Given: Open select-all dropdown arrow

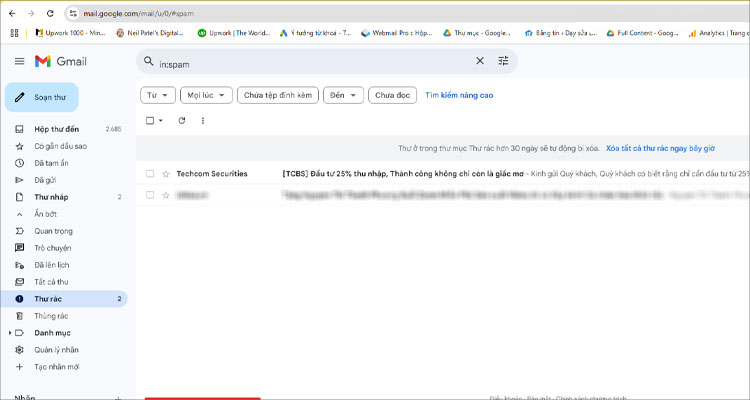Looking at the screenshot, I should 161,121.
